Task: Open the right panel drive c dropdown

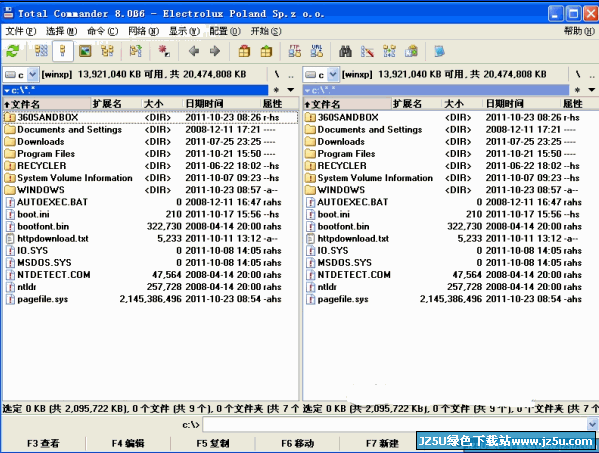Action: pos(333,74)
